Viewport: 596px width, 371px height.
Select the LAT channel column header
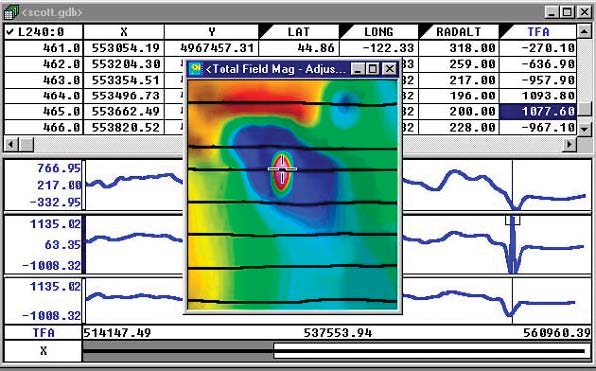click(299, 32)
